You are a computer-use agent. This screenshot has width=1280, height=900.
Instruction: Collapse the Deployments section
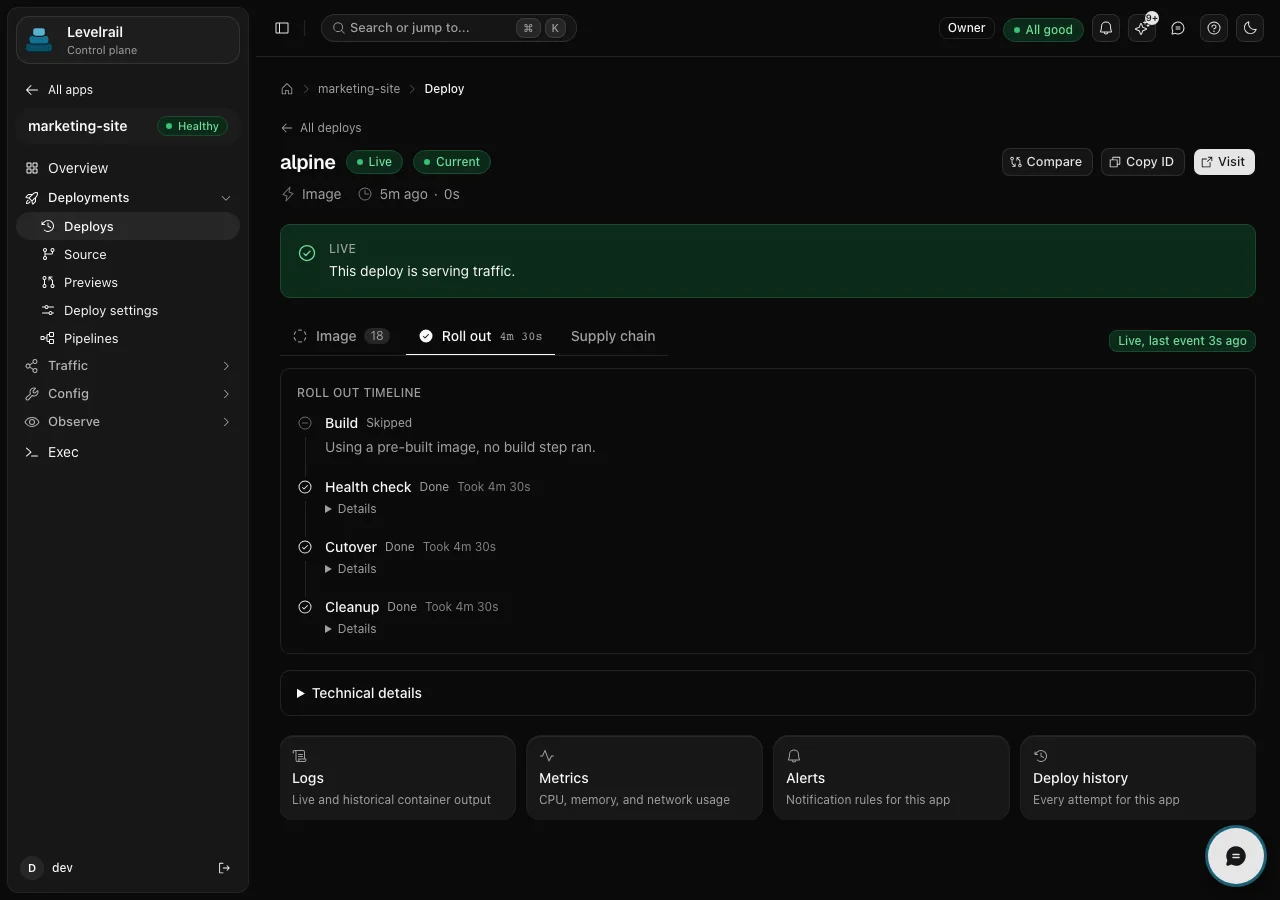(128, 197)
